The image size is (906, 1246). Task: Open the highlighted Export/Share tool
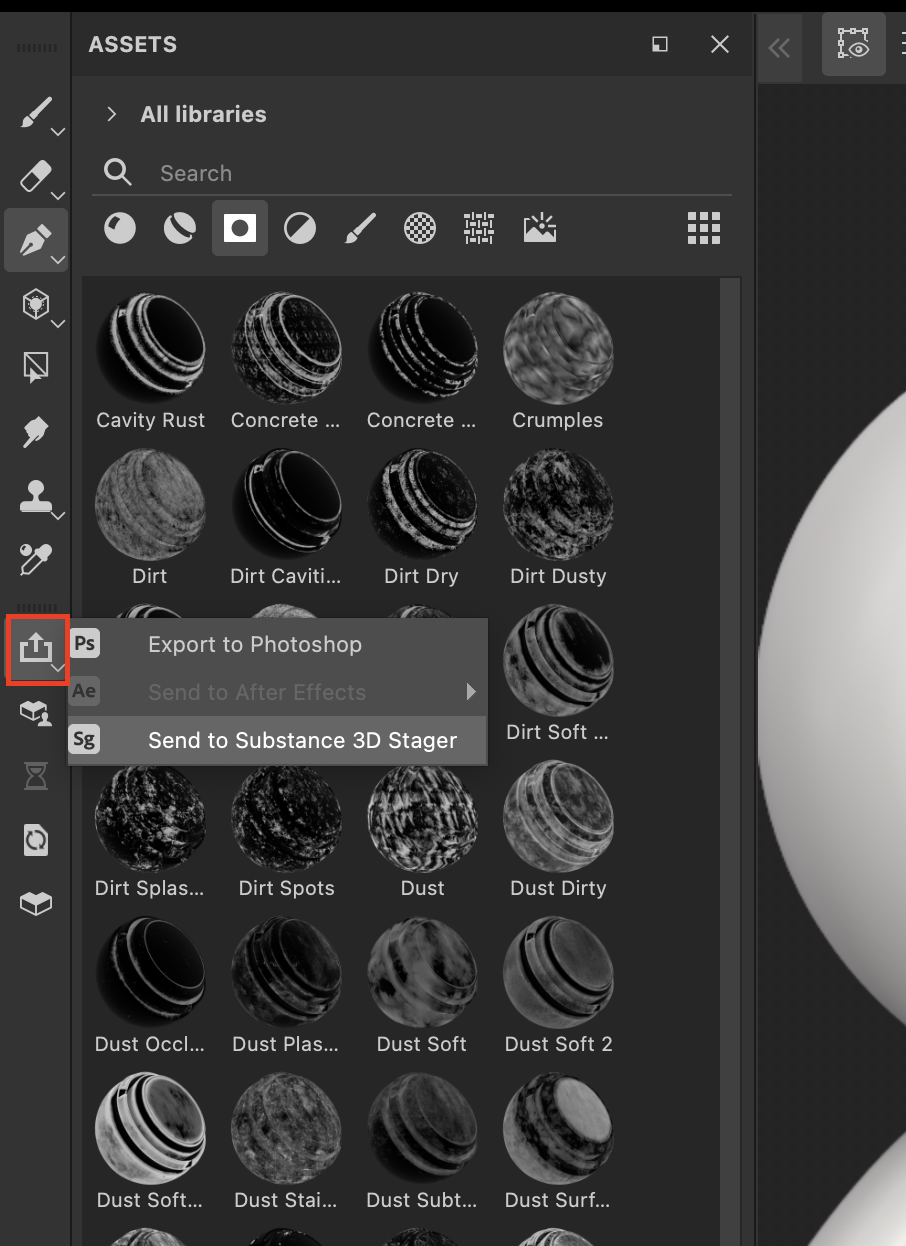(x=36, y=648)
